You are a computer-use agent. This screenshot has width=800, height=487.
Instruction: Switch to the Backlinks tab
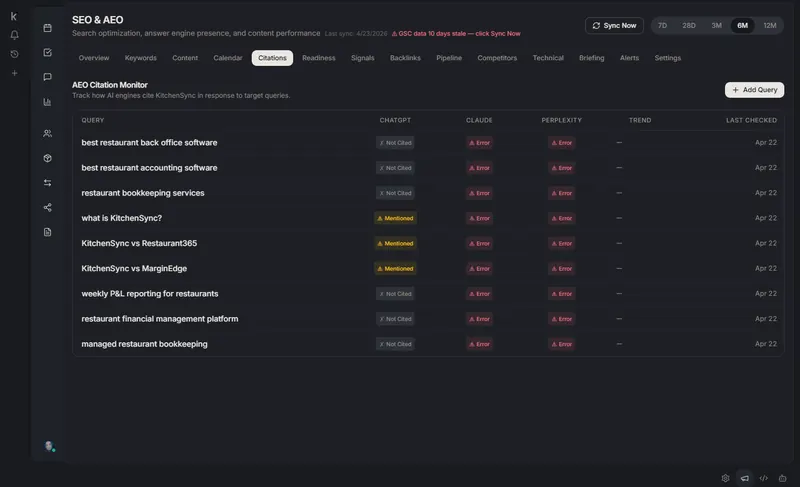(405, 58)
